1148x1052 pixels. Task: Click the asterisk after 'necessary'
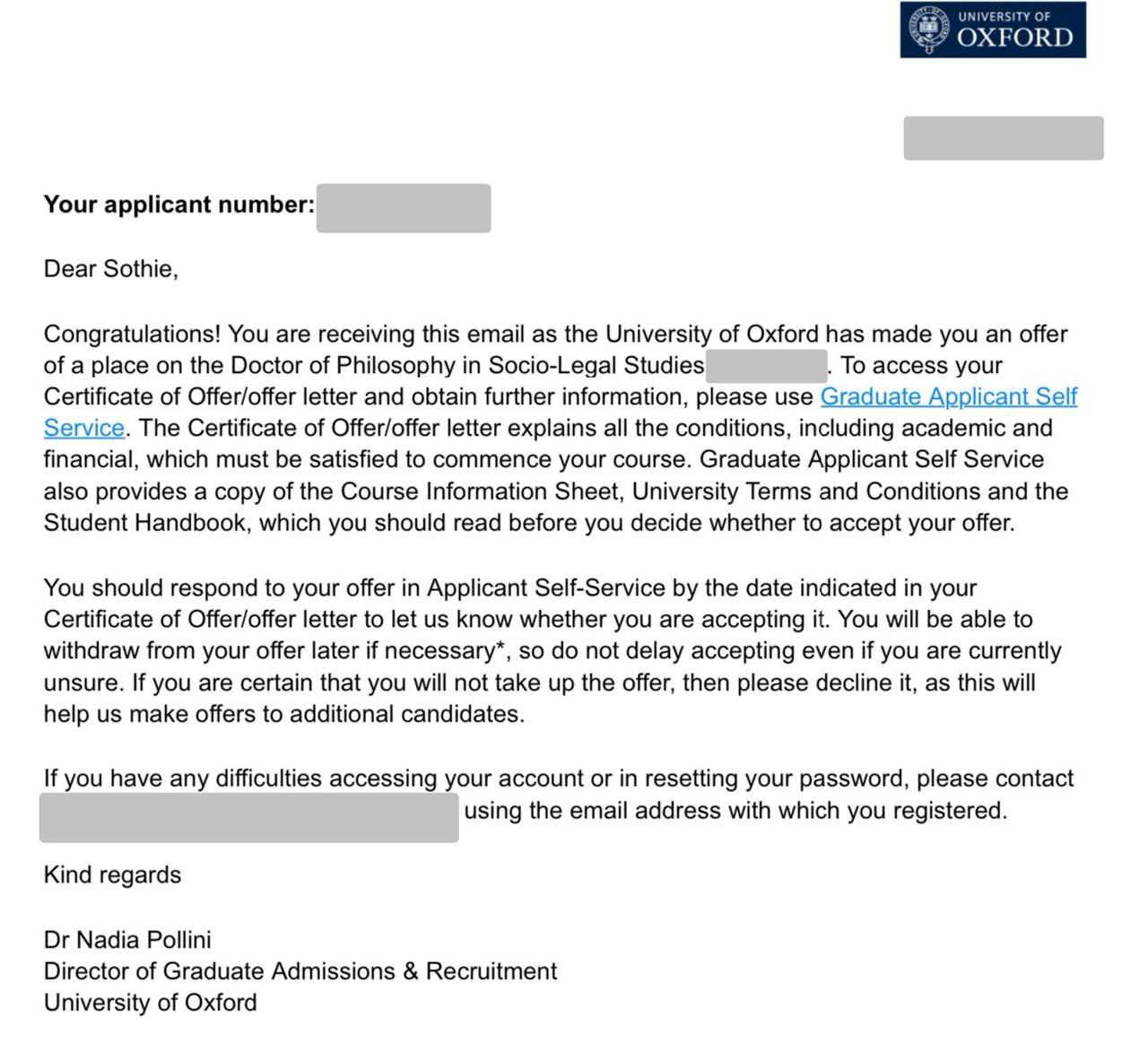(499, 647)
